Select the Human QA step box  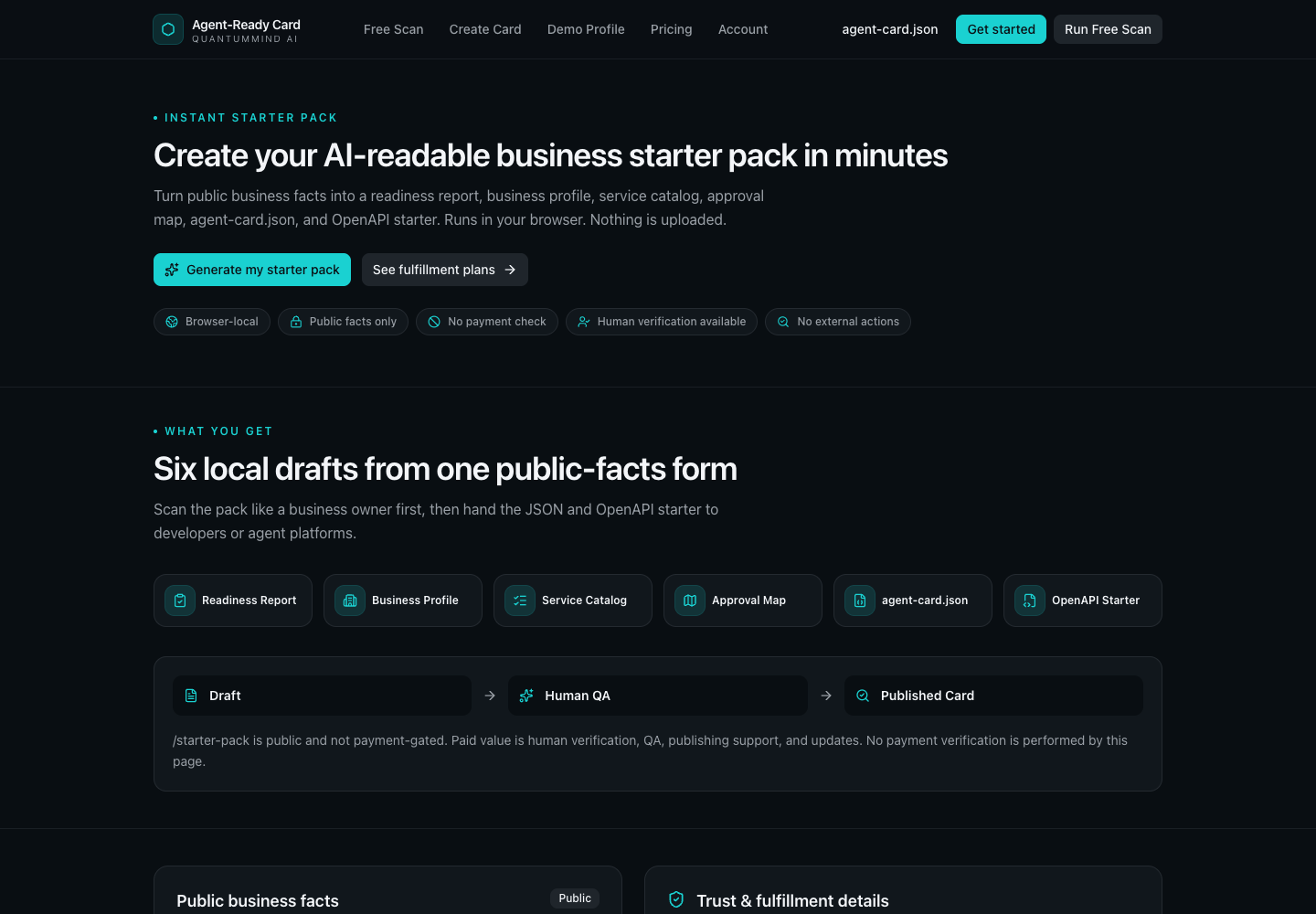[x=658, y=696]
